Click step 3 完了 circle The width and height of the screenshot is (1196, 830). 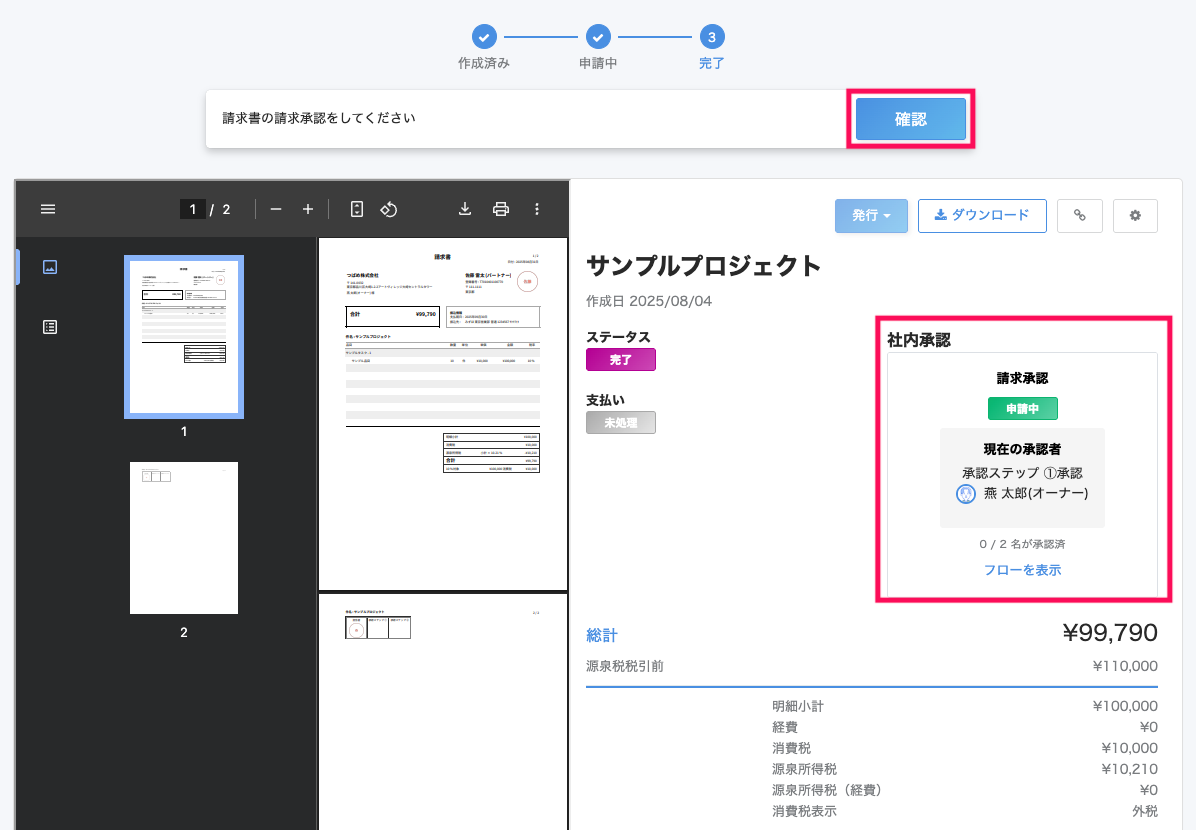tap(712, 37)
